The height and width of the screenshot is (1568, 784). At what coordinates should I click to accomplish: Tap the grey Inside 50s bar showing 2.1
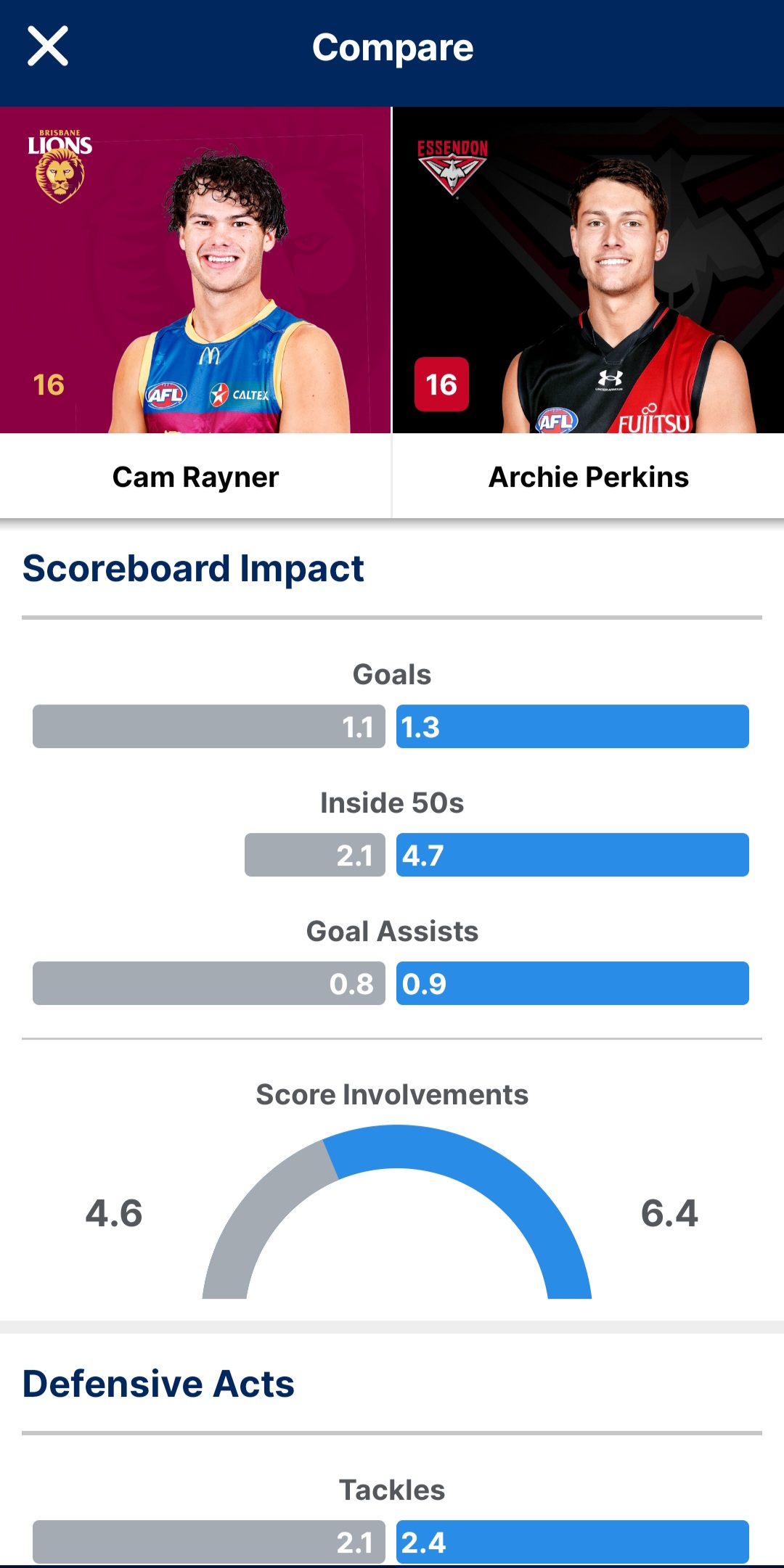pos(315,855)
